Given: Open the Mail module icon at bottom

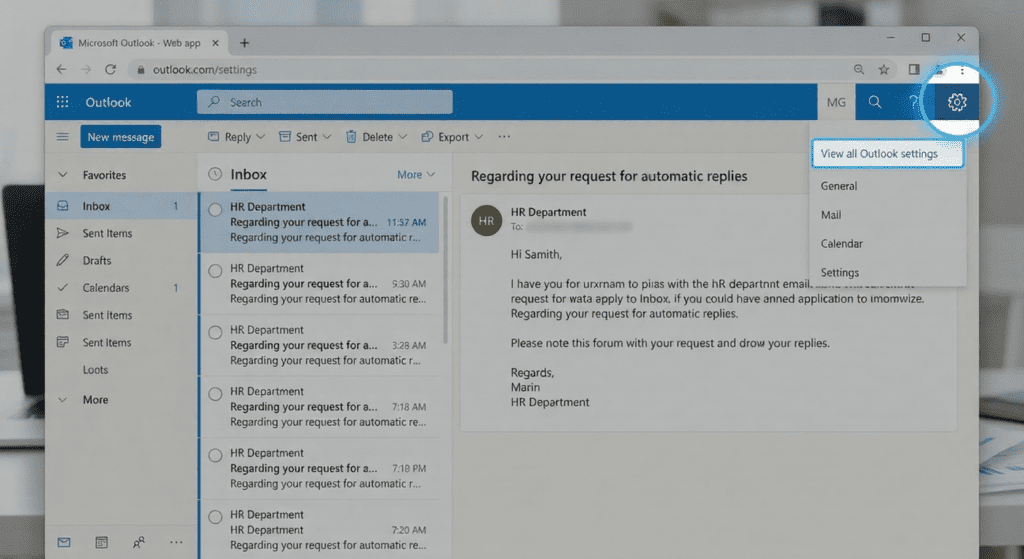Looking at the screenshot, I should (x=63, y=542).
